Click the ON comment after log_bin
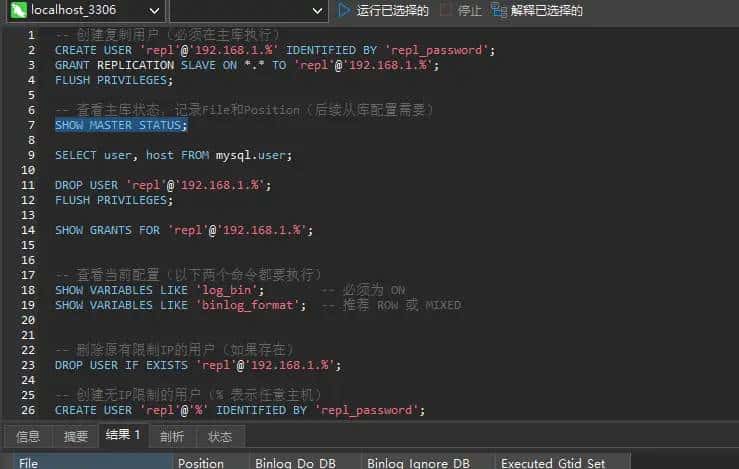739x469 pixels. click(x=363, y=290)
